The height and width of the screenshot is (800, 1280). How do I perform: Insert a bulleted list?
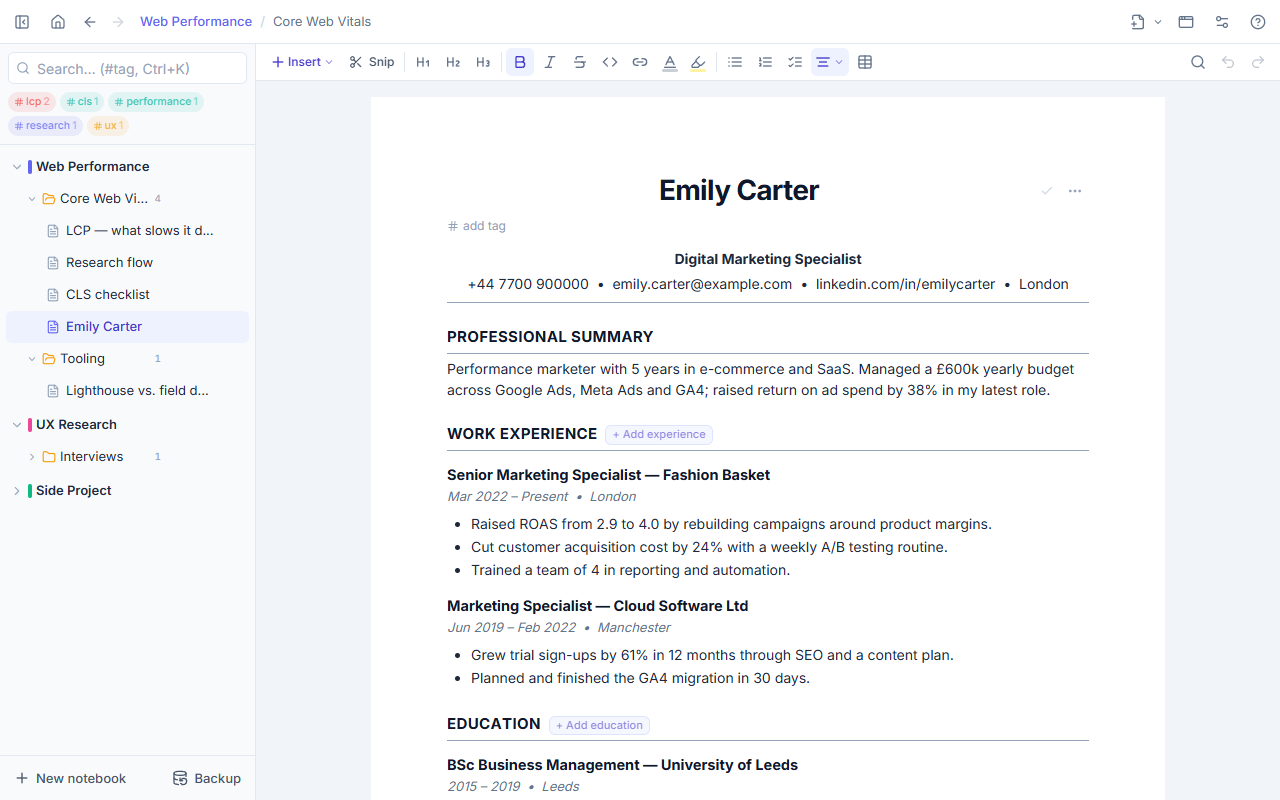pos(735,62)
